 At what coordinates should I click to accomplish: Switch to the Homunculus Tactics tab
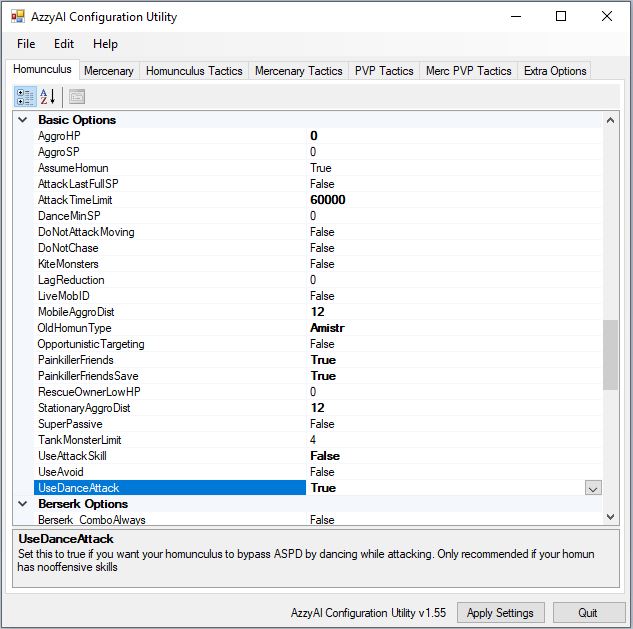pos(194,71)
